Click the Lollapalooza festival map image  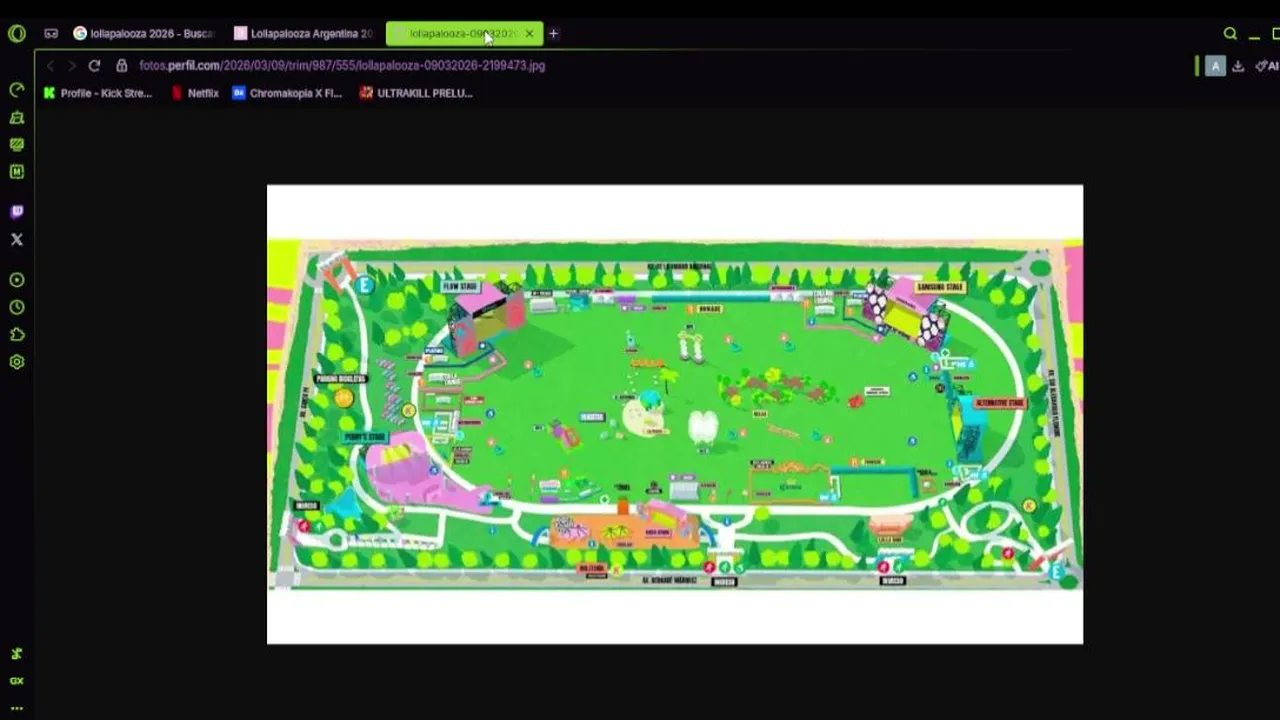pos(675,414)
